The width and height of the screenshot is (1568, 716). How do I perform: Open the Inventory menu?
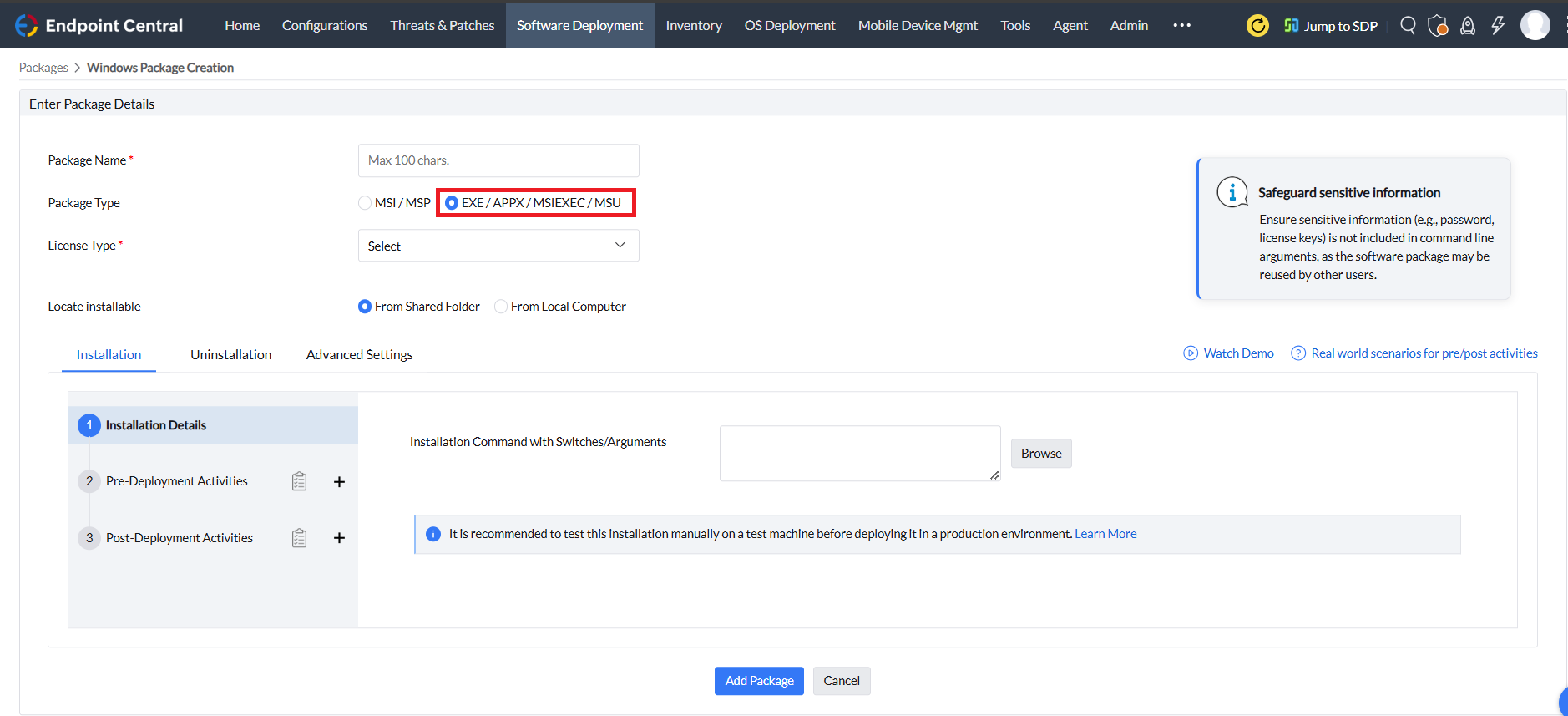pos(694,25)
